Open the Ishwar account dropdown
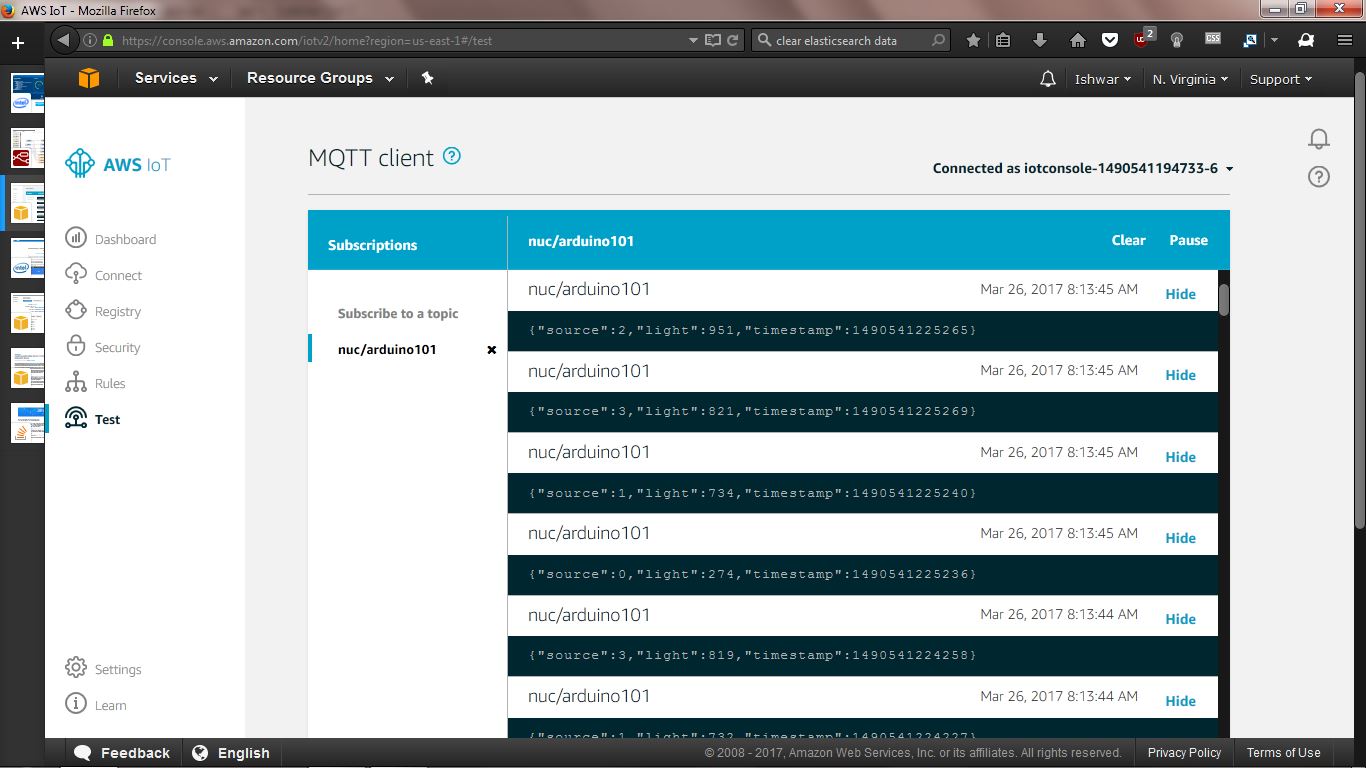This screenshot has width=1366, height=768. (1103, 79)
